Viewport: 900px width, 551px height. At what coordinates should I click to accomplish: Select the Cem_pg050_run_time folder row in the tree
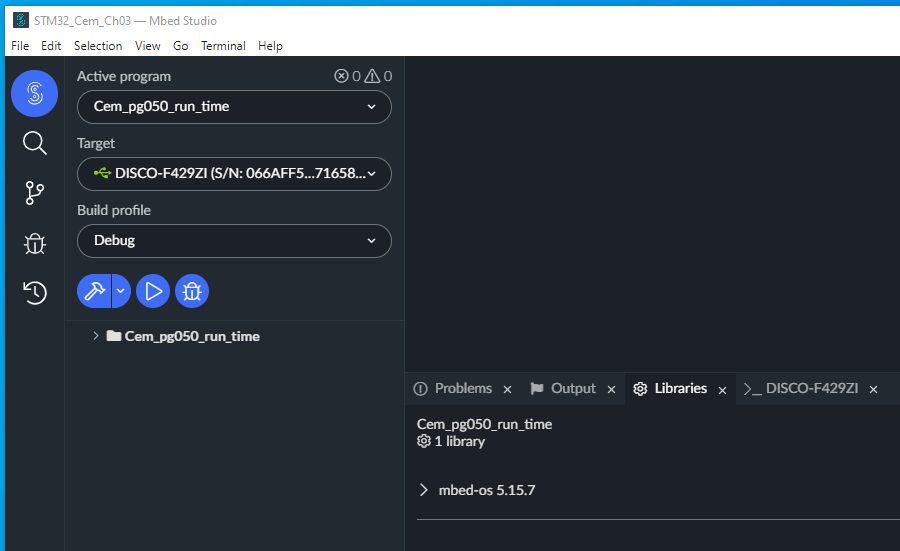pyautogui.click(x=234, y=336)
